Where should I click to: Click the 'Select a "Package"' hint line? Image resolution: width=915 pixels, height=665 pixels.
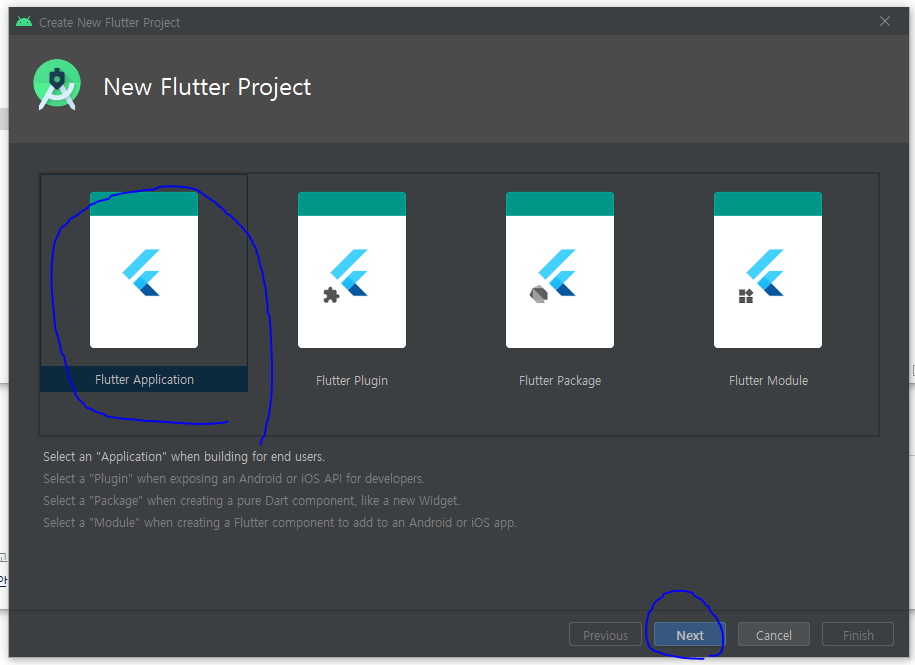point(252,500)
